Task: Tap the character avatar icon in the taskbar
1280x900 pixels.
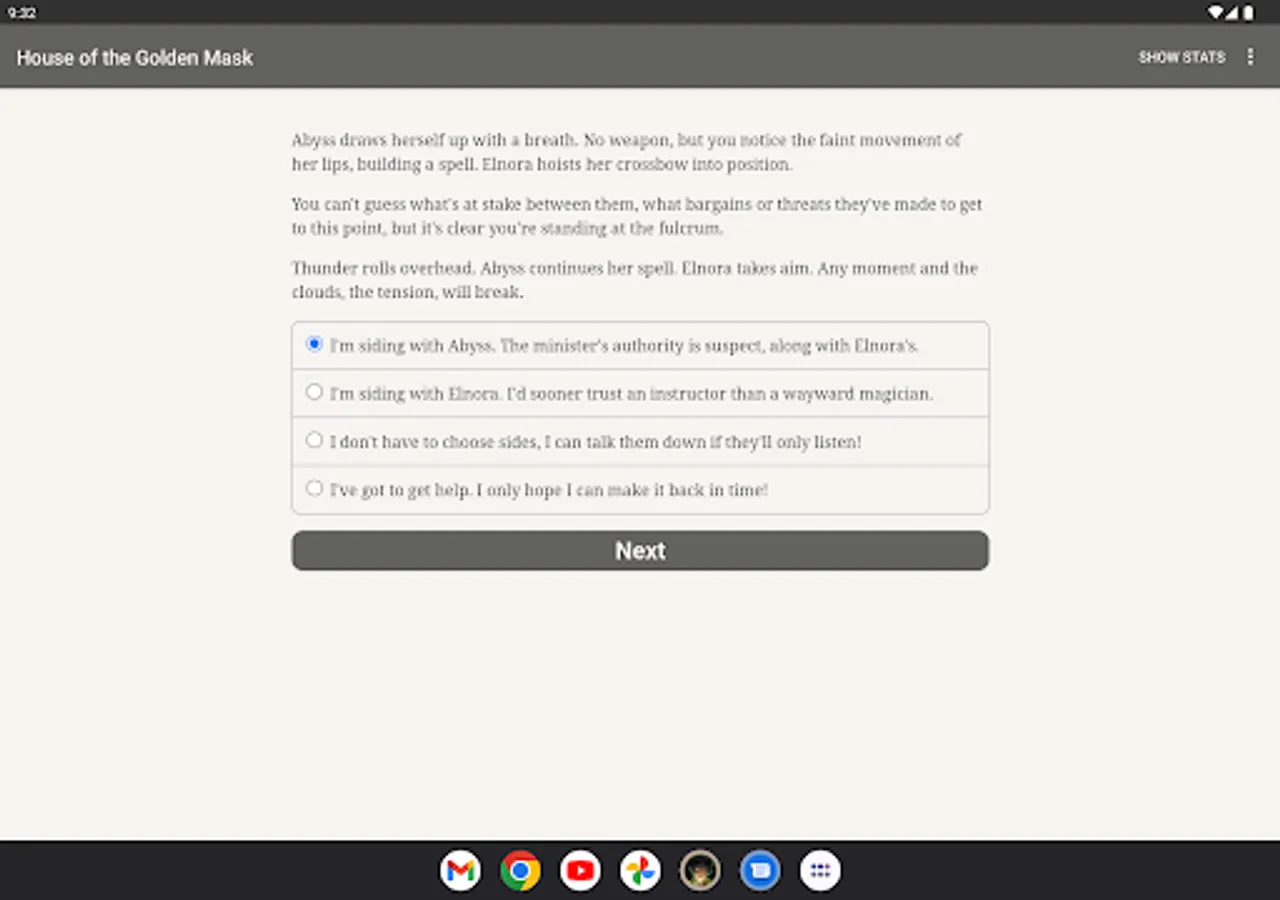Action: point(700,870)
